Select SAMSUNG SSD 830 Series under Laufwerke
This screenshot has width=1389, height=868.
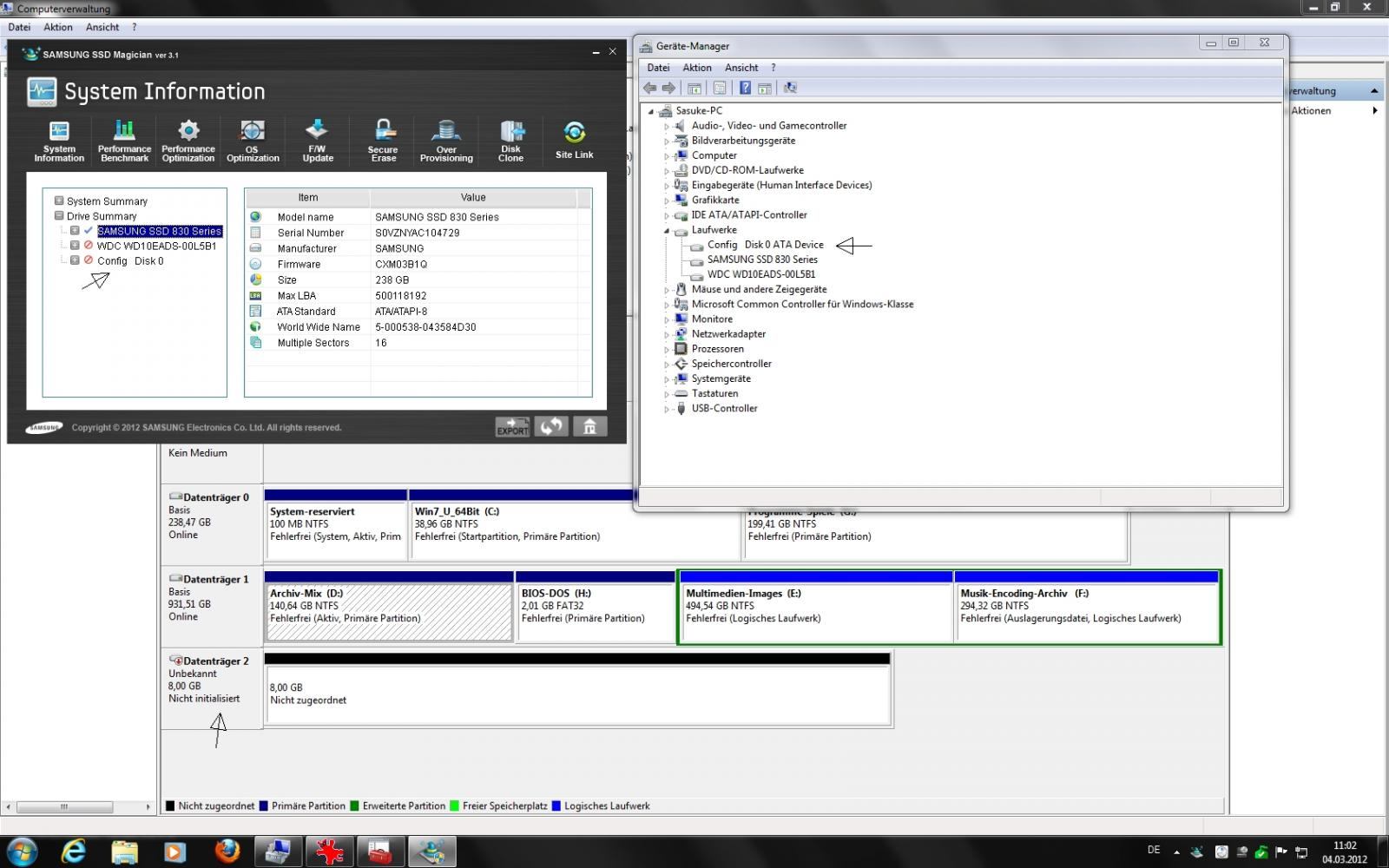point(762,260)
